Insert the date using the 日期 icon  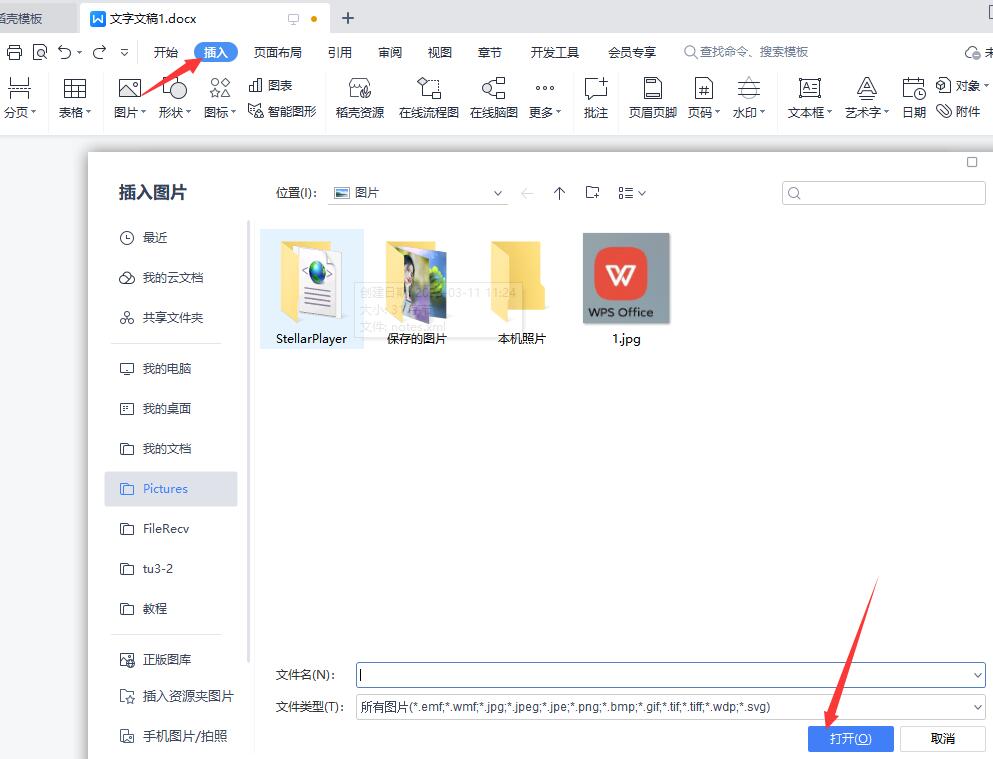coord(913,97)
